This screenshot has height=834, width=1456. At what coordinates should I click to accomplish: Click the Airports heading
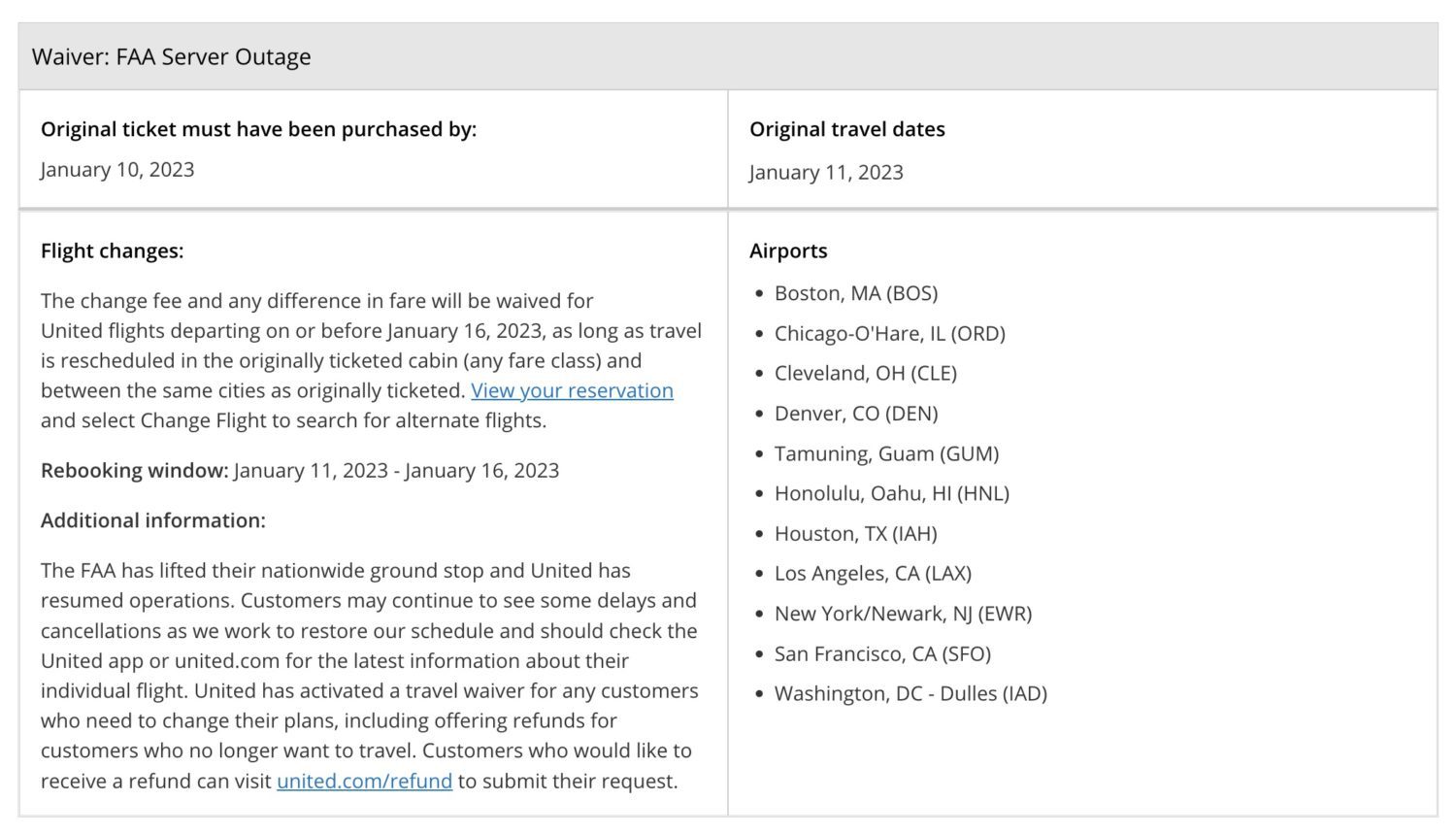[x=788, y=250]
